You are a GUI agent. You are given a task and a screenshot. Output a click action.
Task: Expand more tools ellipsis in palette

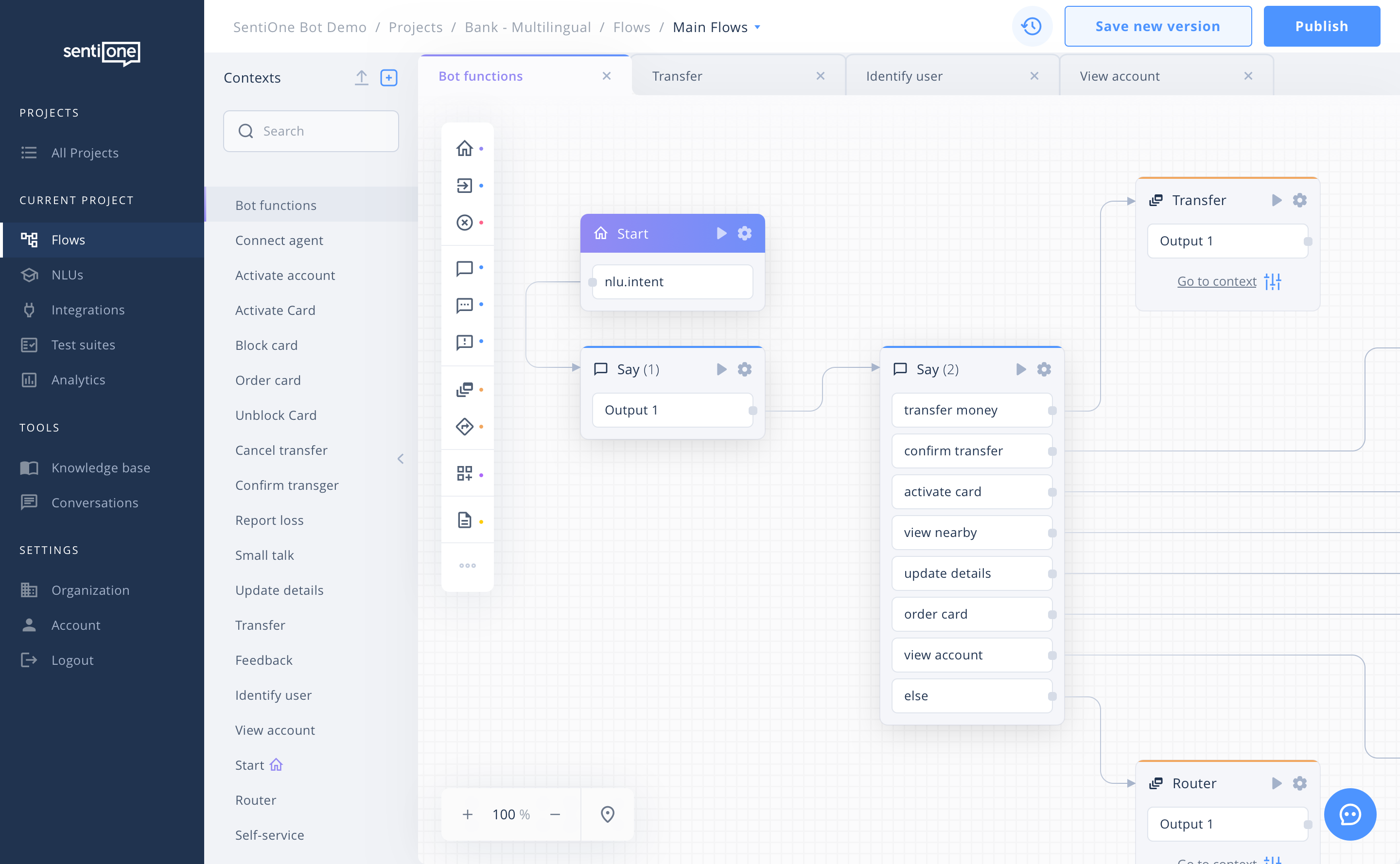(x=468, y=565)
